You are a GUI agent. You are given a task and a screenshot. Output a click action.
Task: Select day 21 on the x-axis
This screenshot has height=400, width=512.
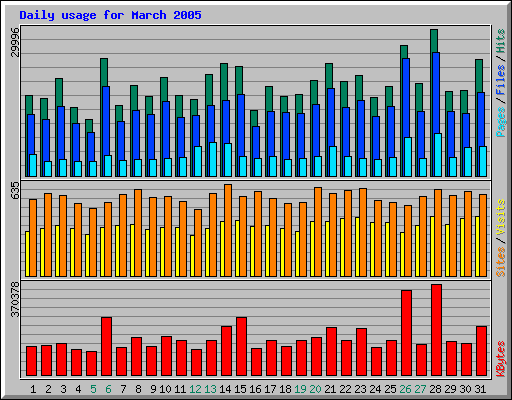coord(330,389)
